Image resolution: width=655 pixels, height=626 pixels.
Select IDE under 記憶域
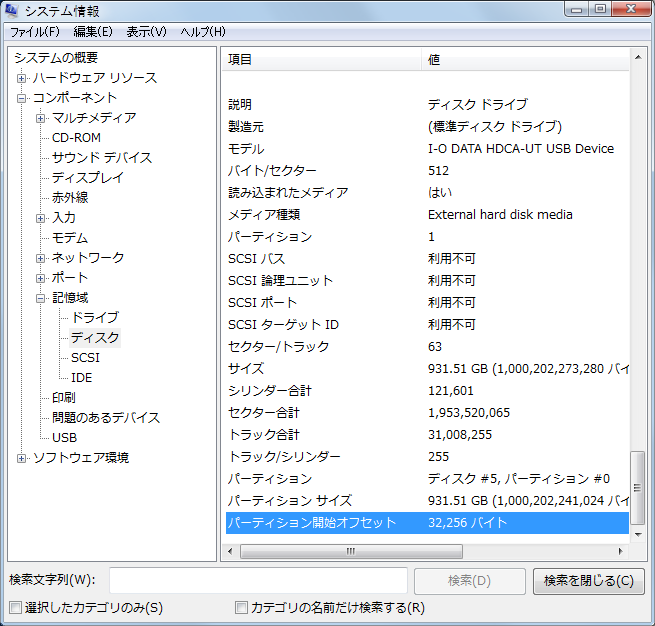(81, 378)
